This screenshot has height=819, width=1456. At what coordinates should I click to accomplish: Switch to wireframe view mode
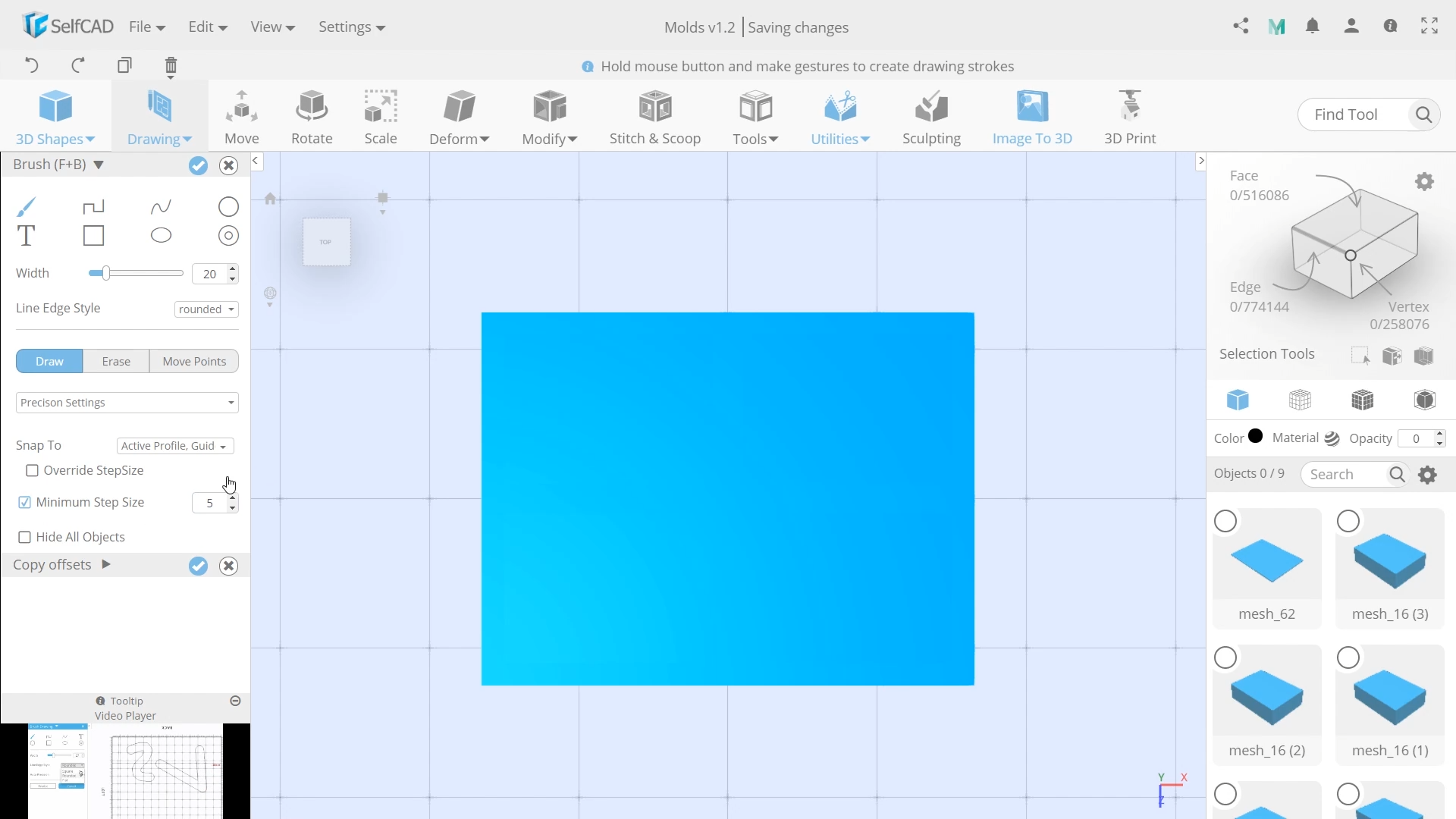coord(1300,400)
